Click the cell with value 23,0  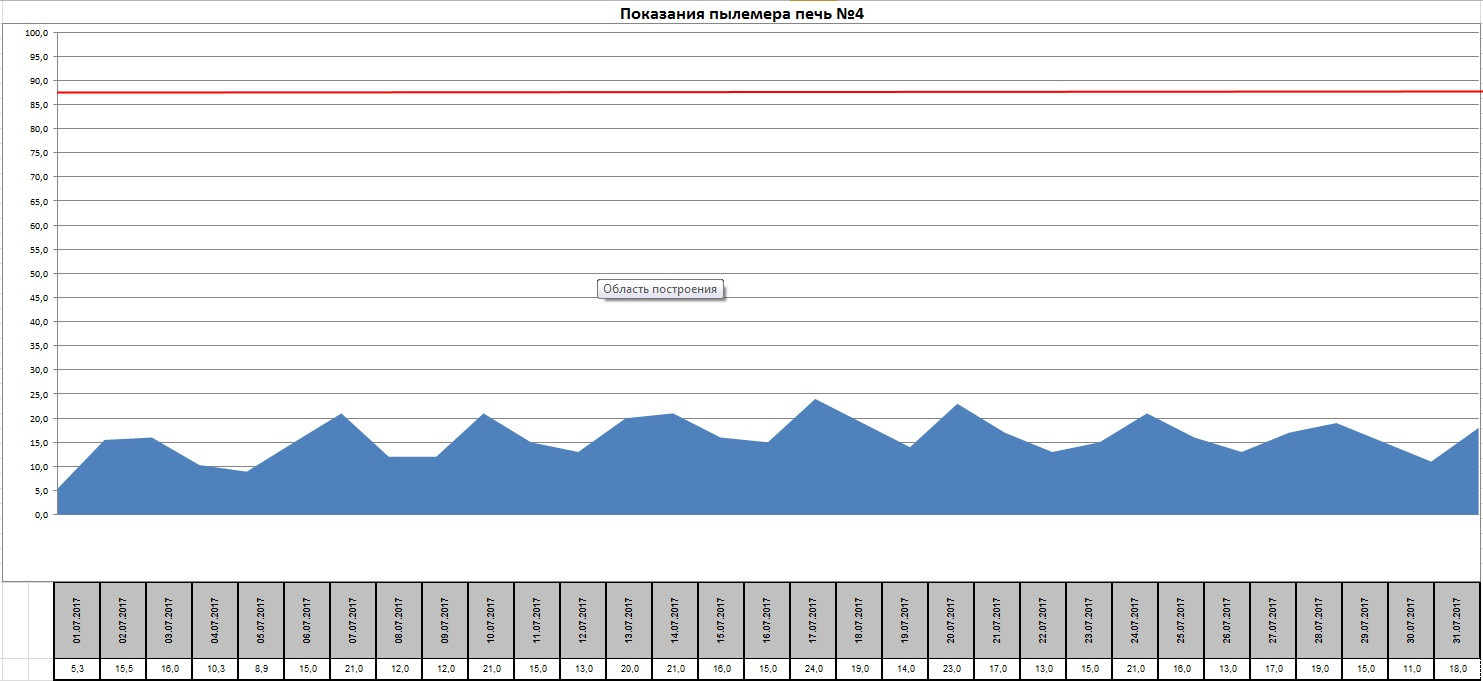click(x=951, y=668)
